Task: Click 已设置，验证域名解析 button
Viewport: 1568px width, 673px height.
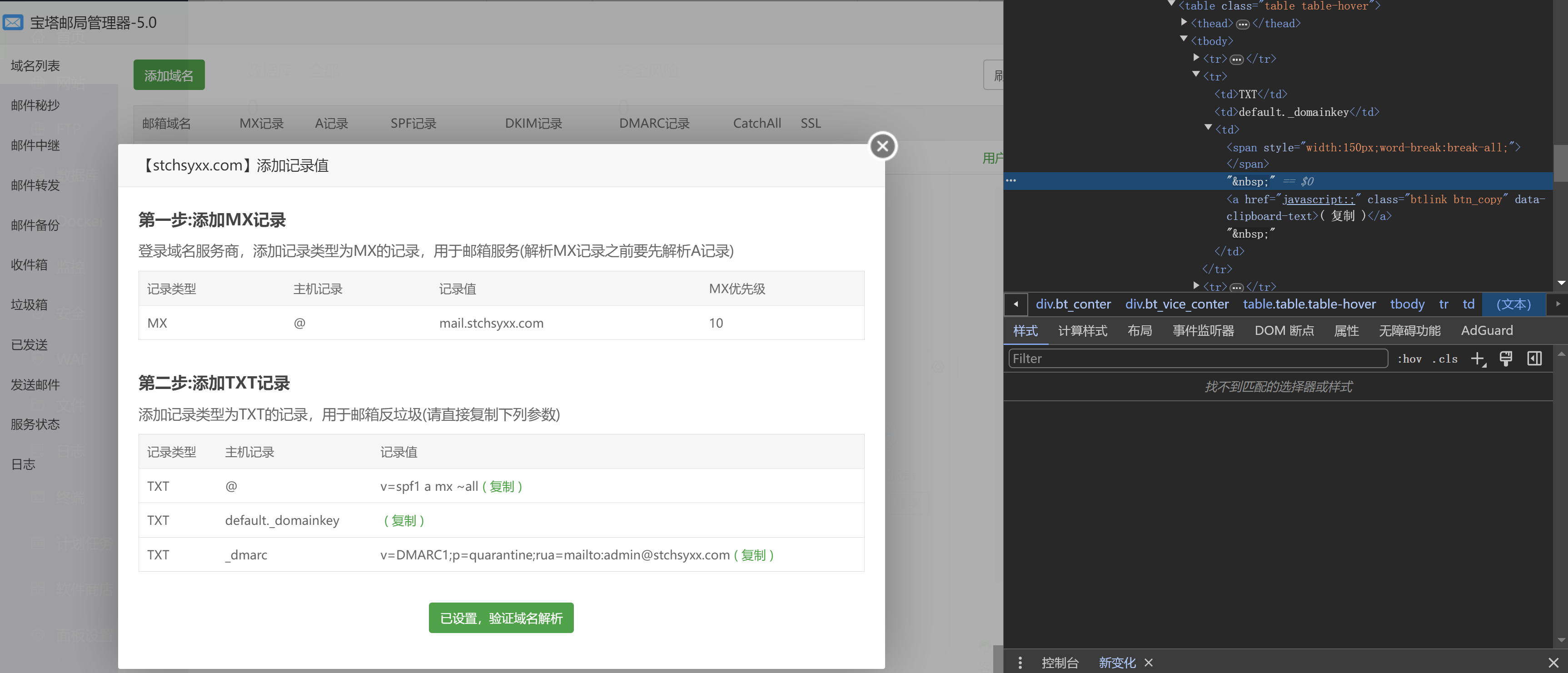Action: click(x=501, y=618)
